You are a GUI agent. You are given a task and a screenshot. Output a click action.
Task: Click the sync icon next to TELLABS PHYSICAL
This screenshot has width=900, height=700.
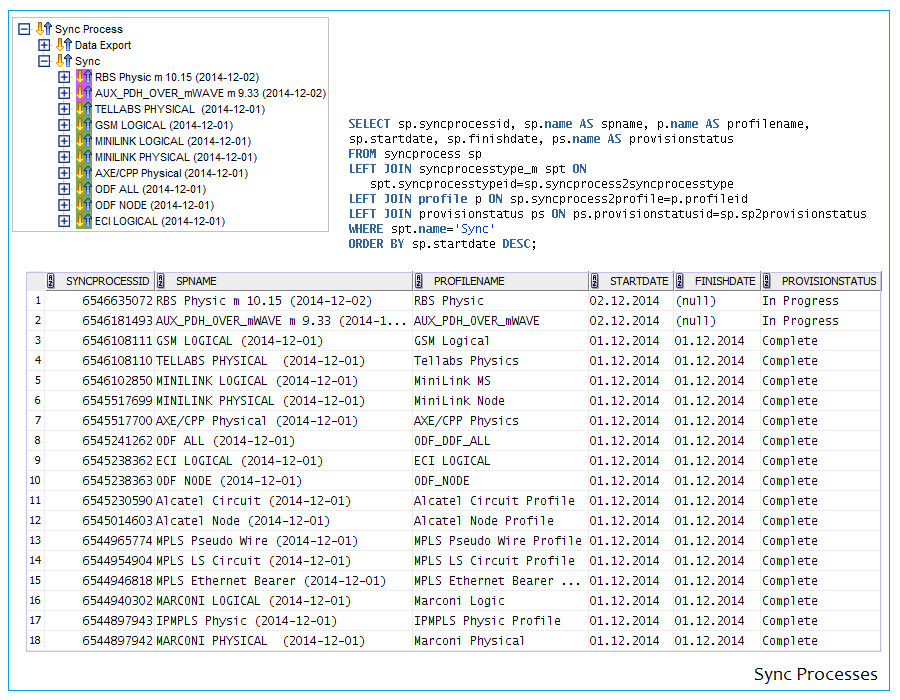tap(84, 109)
